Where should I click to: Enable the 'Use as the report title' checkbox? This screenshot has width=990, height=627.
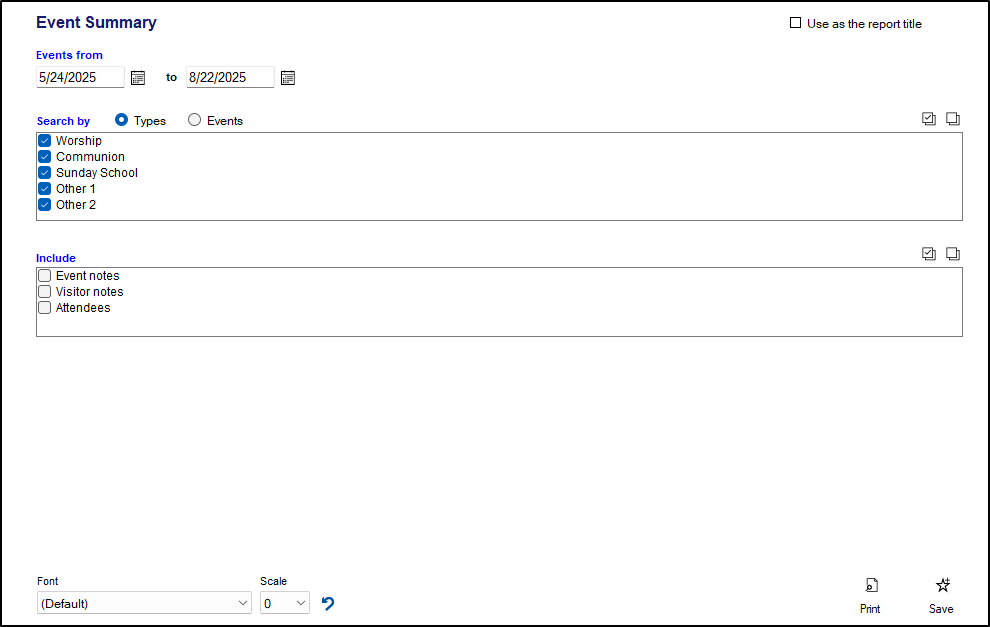tap(795, 22)
